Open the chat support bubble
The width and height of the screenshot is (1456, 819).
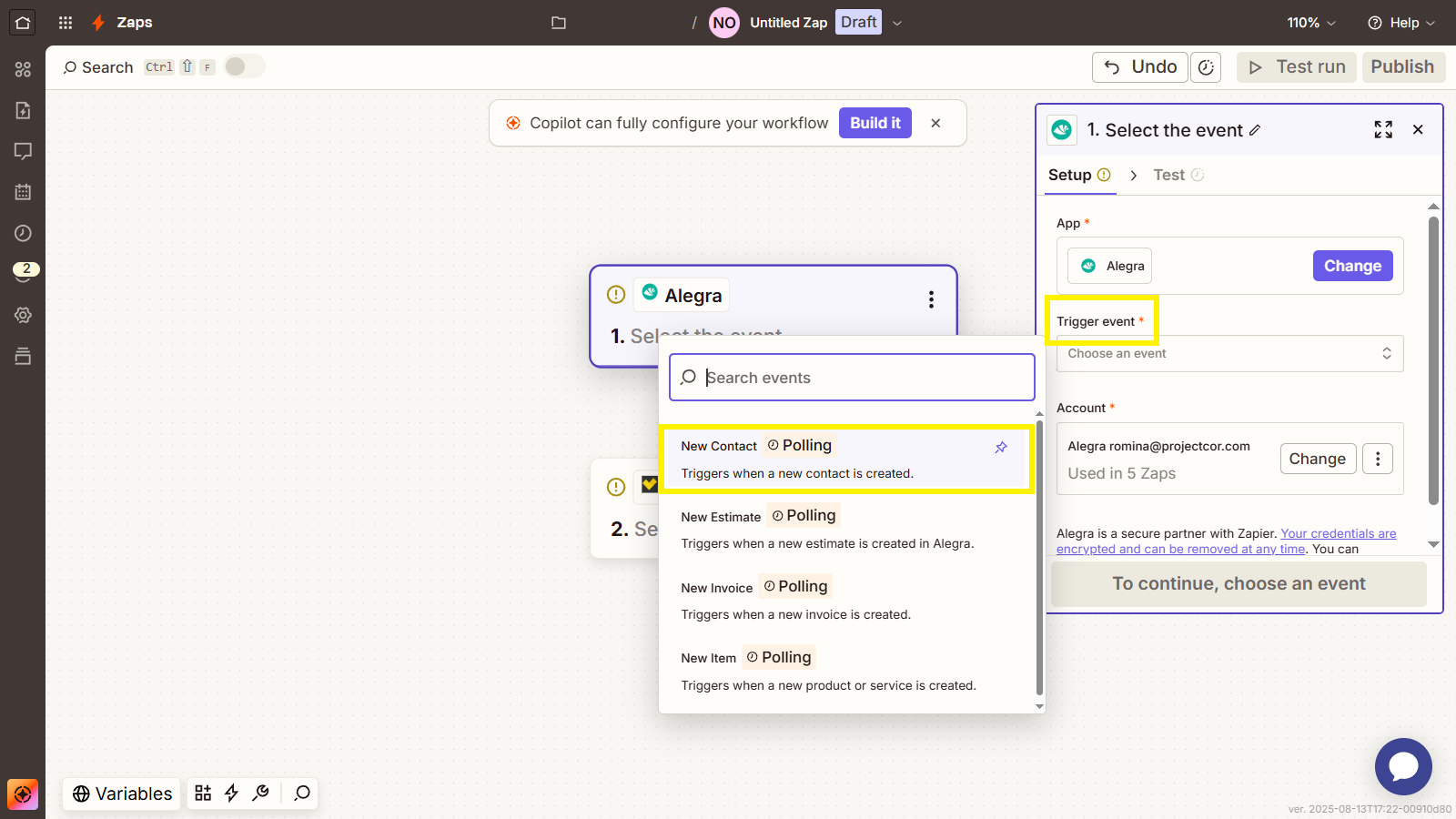click(x=1403, y=766)
